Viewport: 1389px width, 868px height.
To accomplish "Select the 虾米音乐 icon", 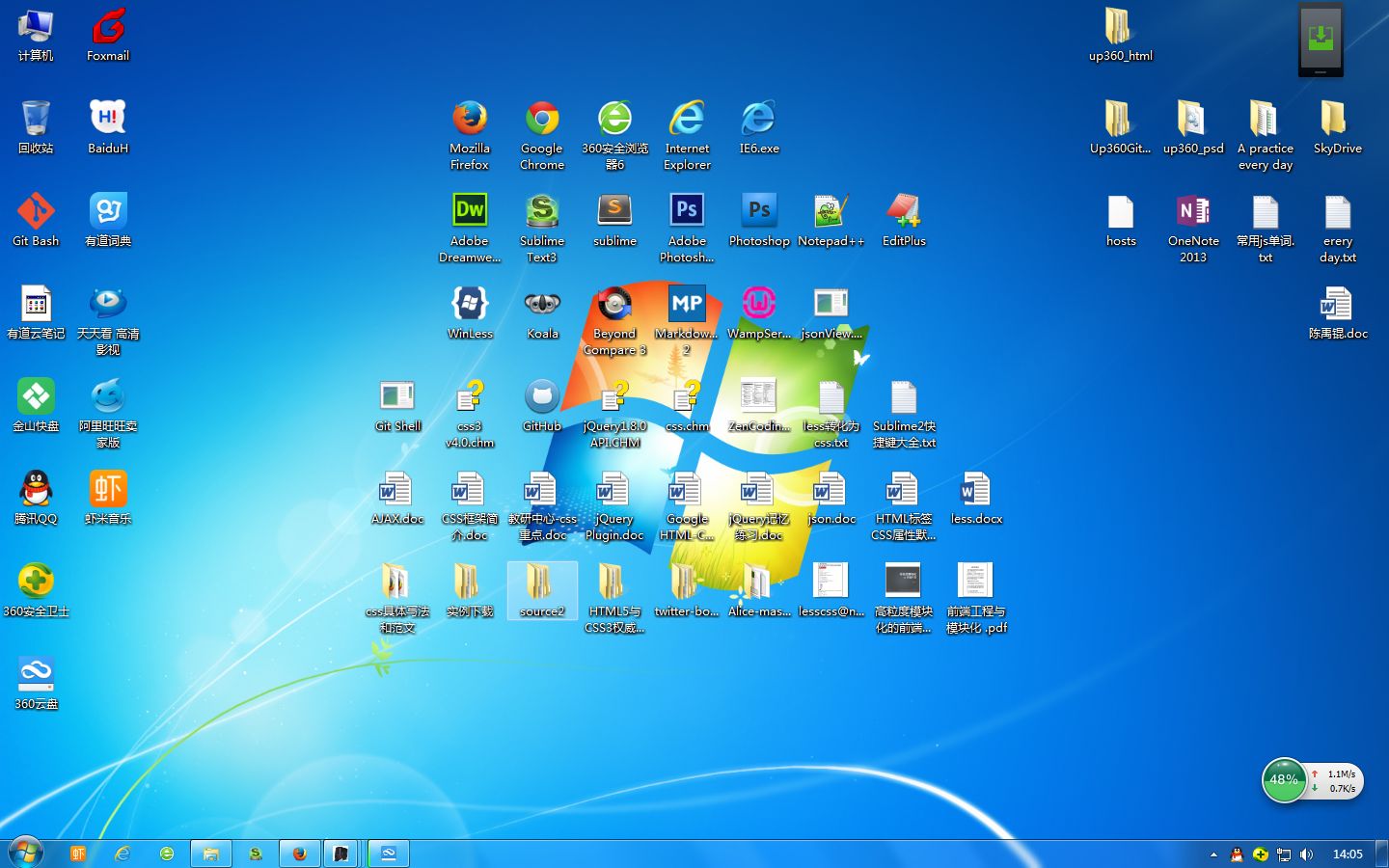I will [x=108, y=498].
